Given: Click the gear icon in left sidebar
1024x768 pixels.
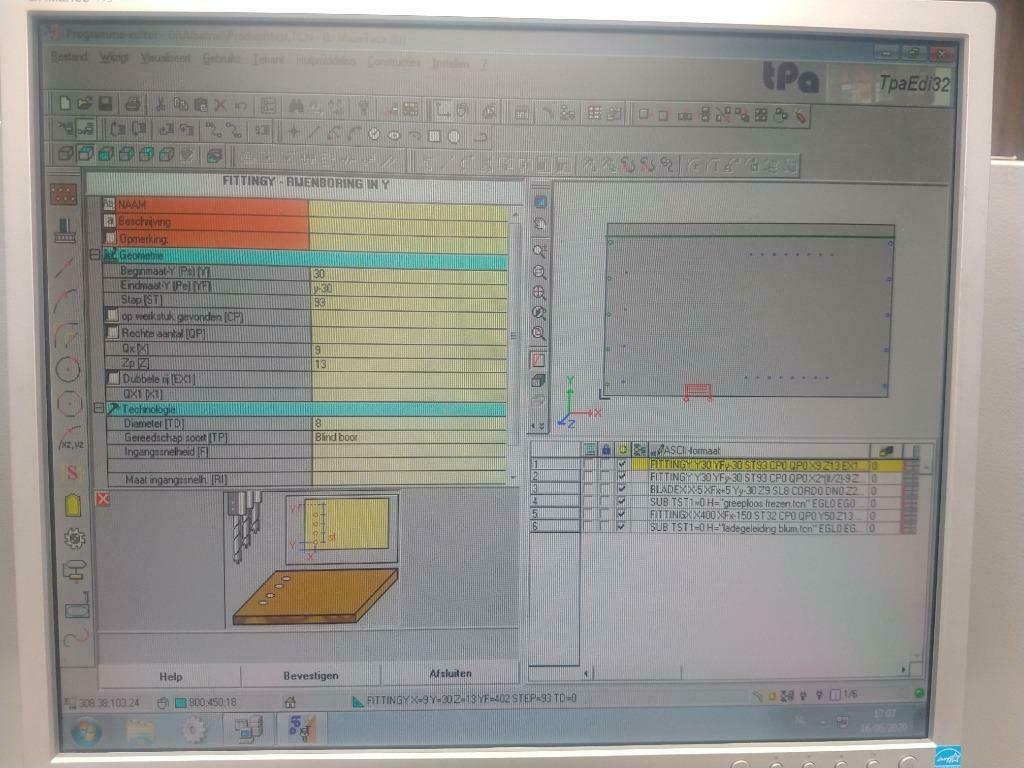Looking at the screenshot, I should click(74, 537).
